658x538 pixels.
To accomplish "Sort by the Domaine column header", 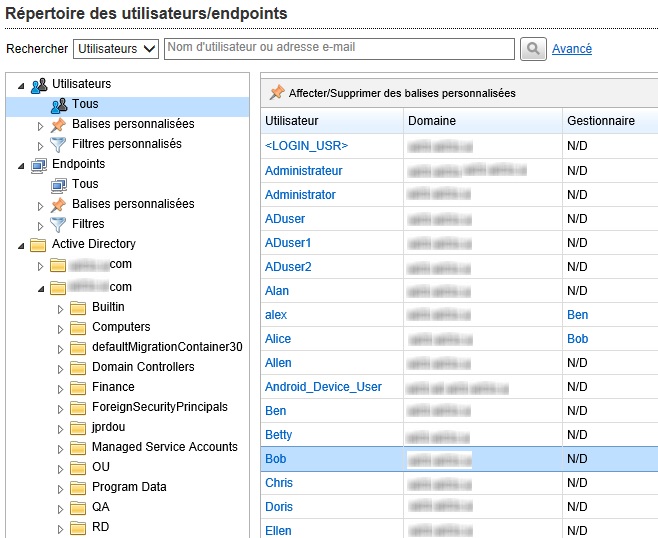I will [x=432, y=121].
